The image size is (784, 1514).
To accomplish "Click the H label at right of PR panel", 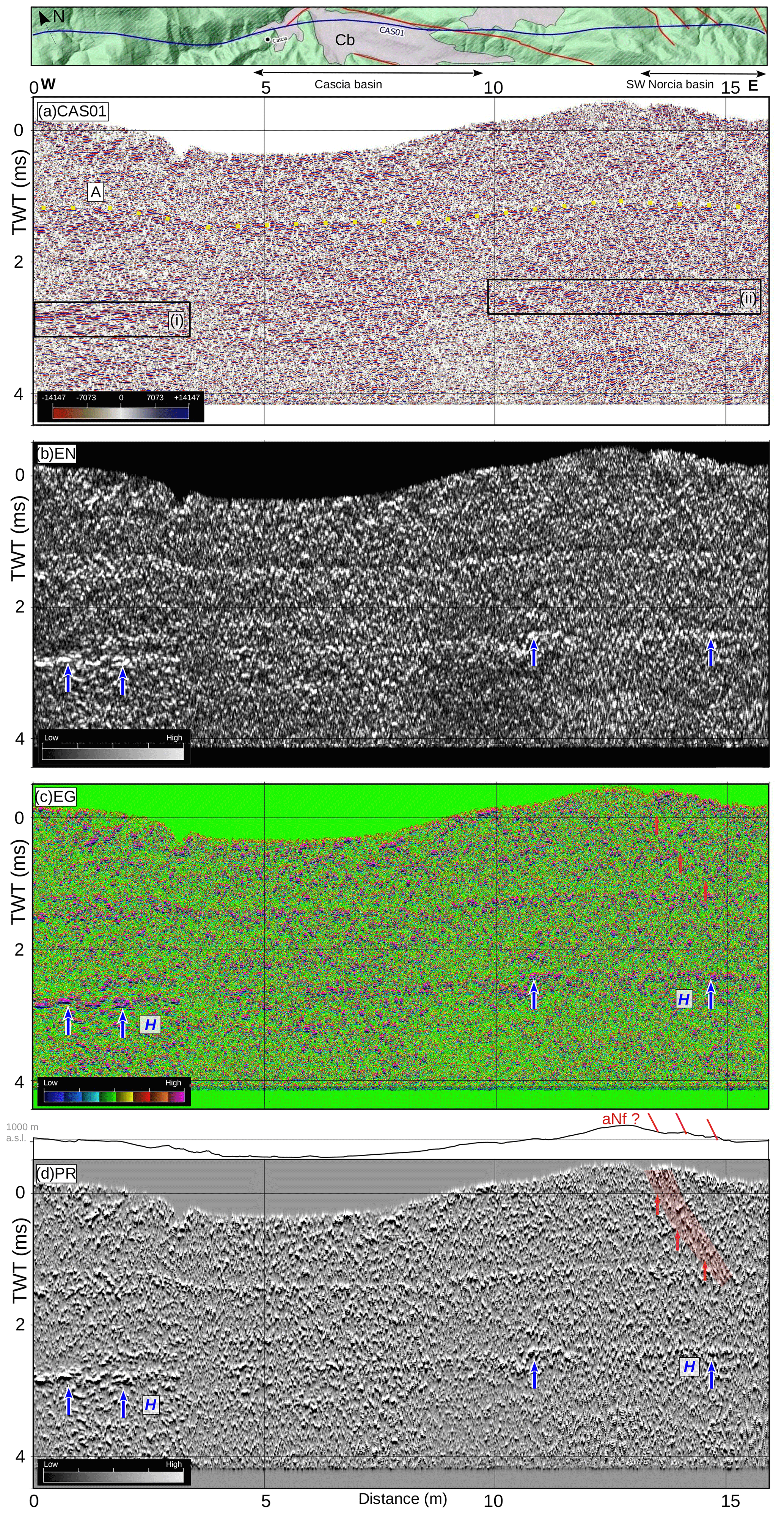I will click(x=690, y=1366).
